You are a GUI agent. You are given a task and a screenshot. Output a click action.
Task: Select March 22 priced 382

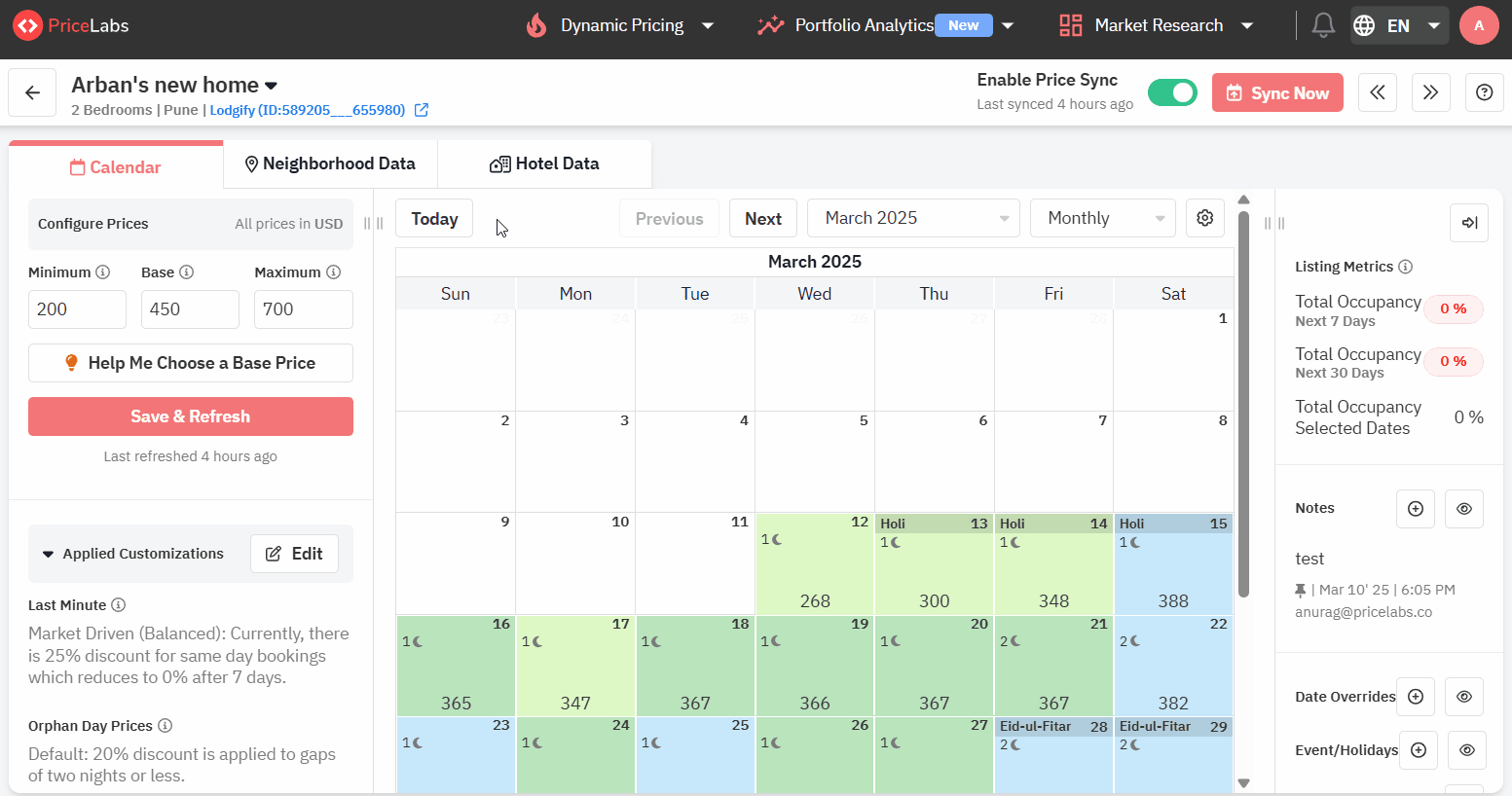click(x=1173, y=666)
